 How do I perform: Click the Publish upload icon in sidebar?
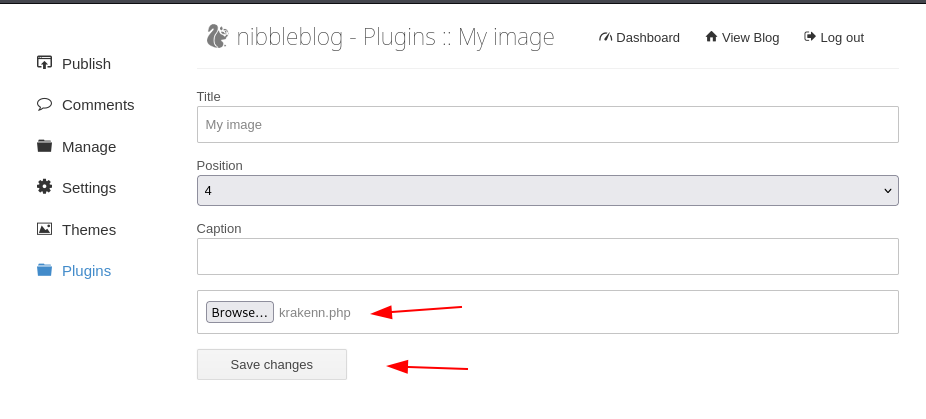pyautogui.click(x=44, y=63)
